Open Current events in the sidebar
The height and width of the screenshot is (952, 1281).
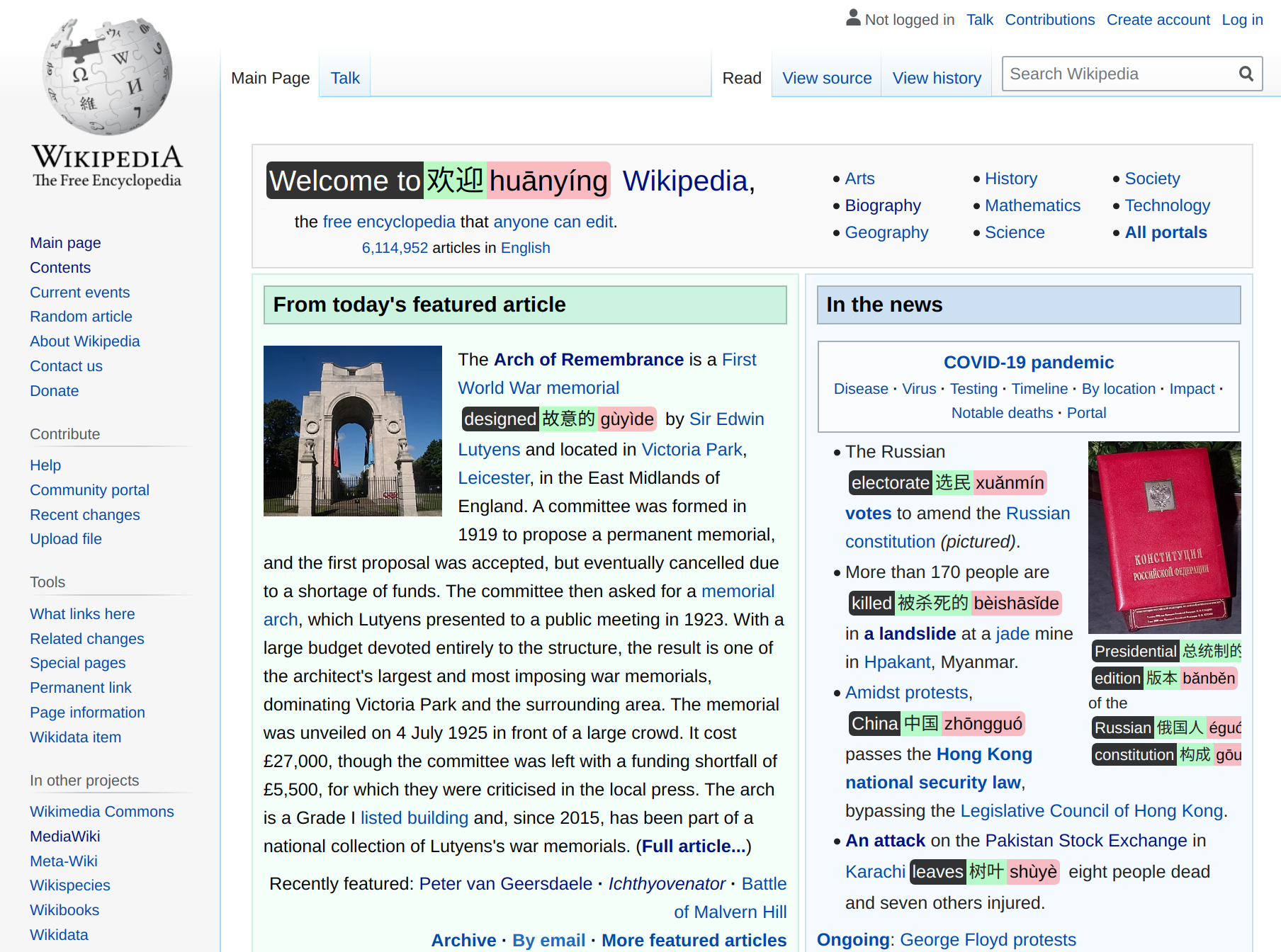tap(79, 293)
